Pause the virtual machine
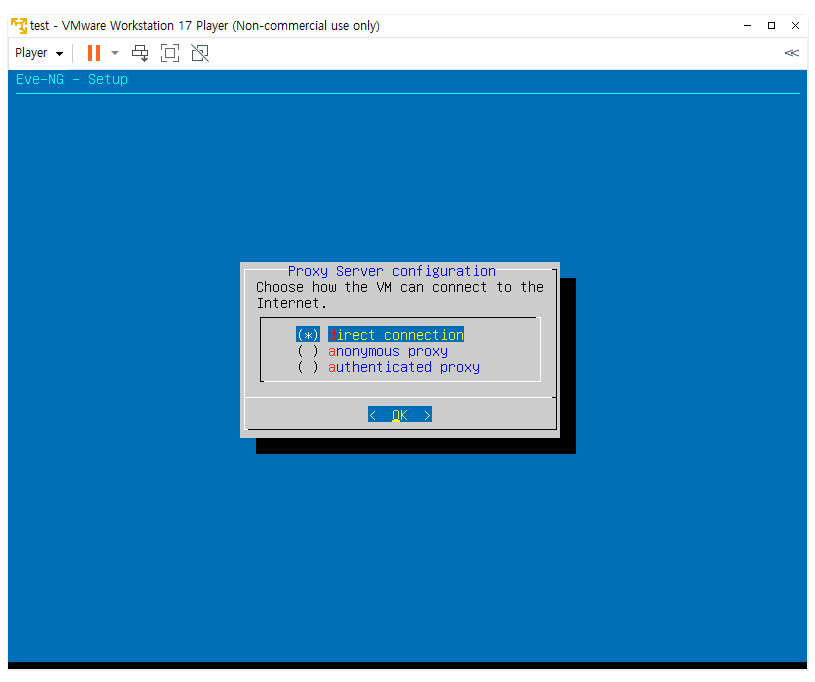 coord(94,53)
